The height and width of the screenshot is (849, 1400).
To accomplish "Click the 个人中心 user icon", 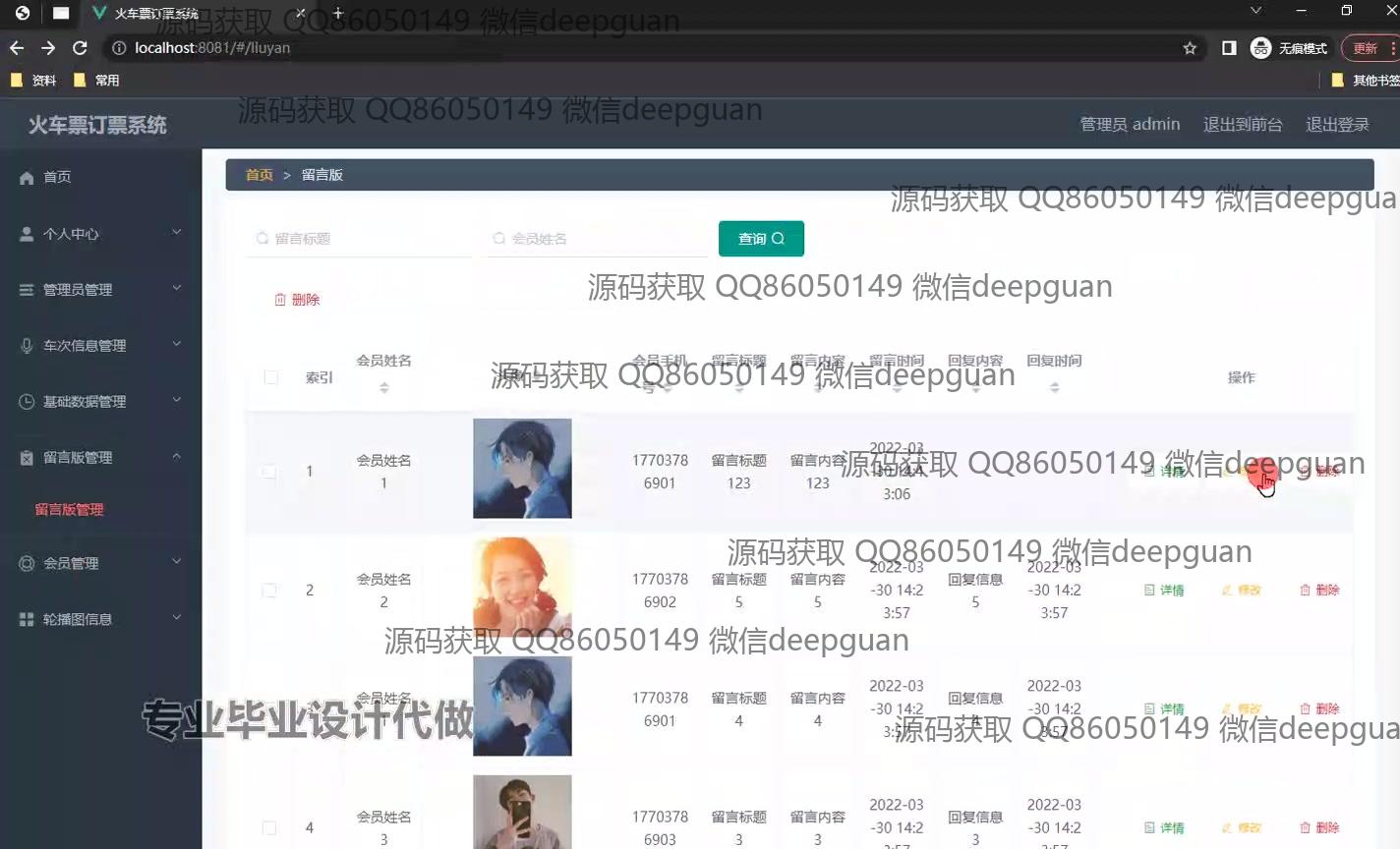I will point(27,234).
